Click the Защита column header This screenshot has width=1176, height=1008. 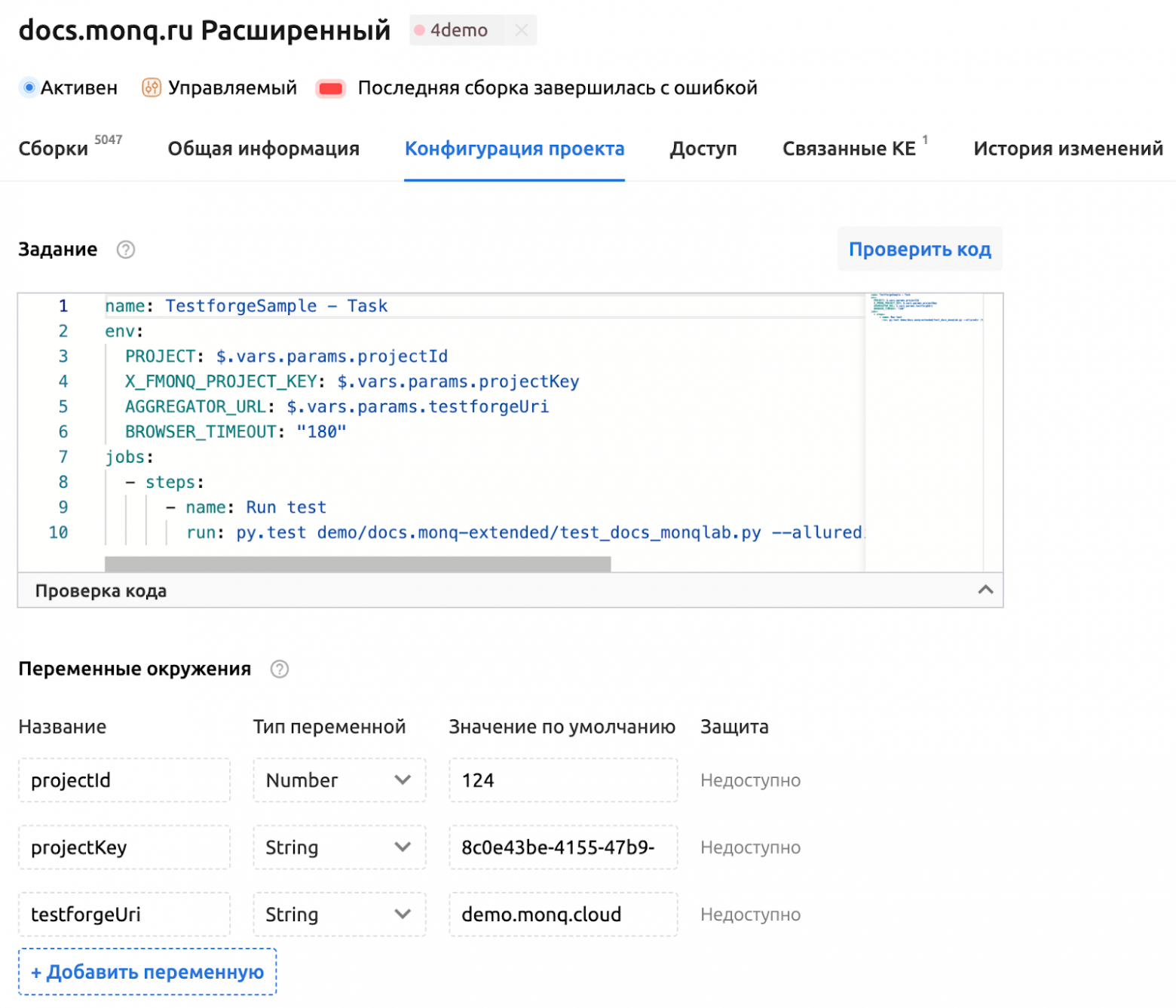734,727
